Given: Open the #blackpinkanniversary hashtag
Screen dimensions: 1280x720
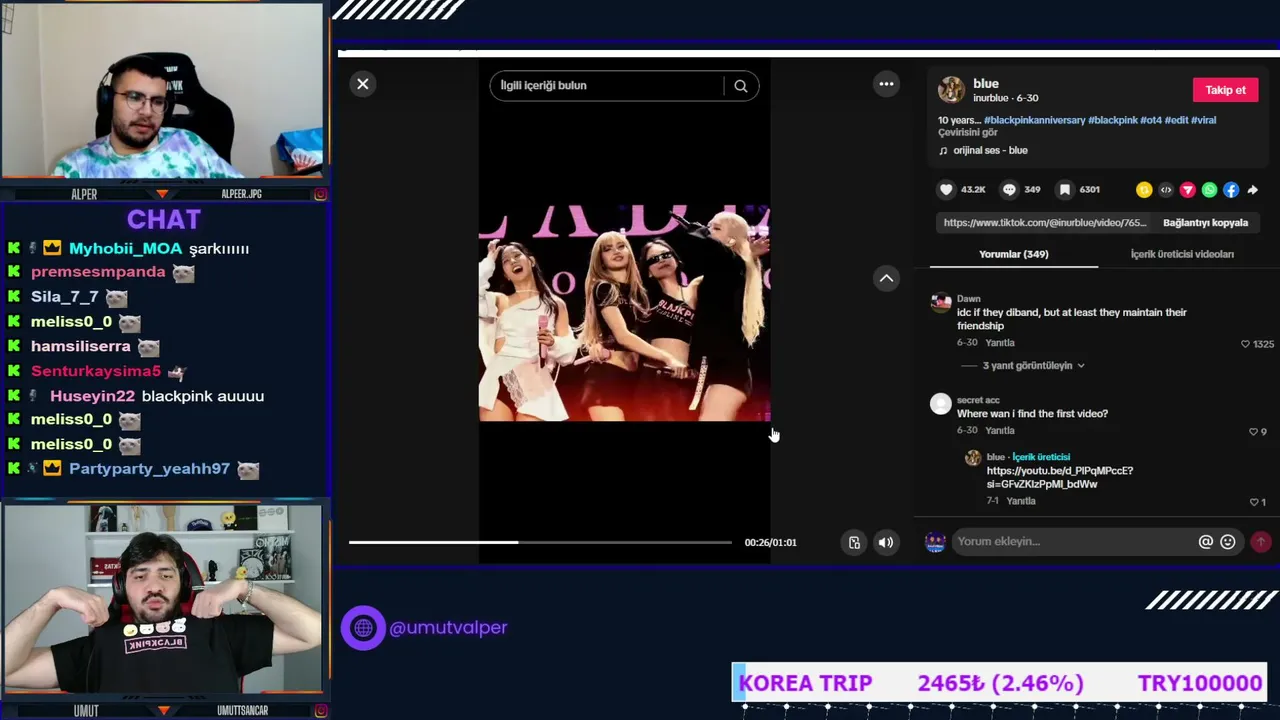Looking at the screenshot, I should pyautogui.click(x=1034, y=120).
